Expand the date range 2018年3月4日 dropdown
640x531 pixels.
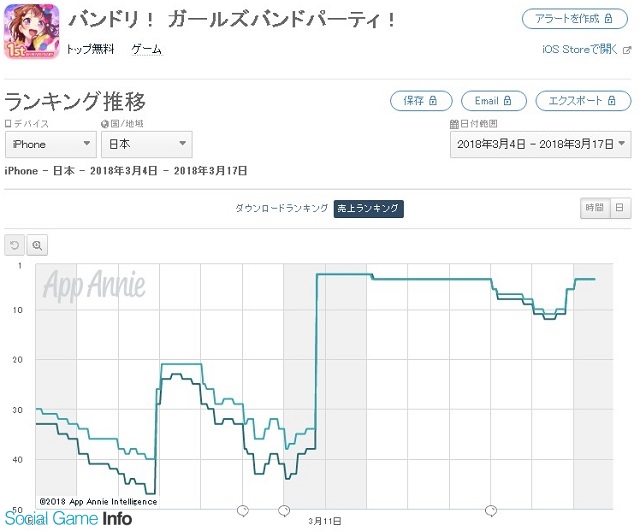540,144
